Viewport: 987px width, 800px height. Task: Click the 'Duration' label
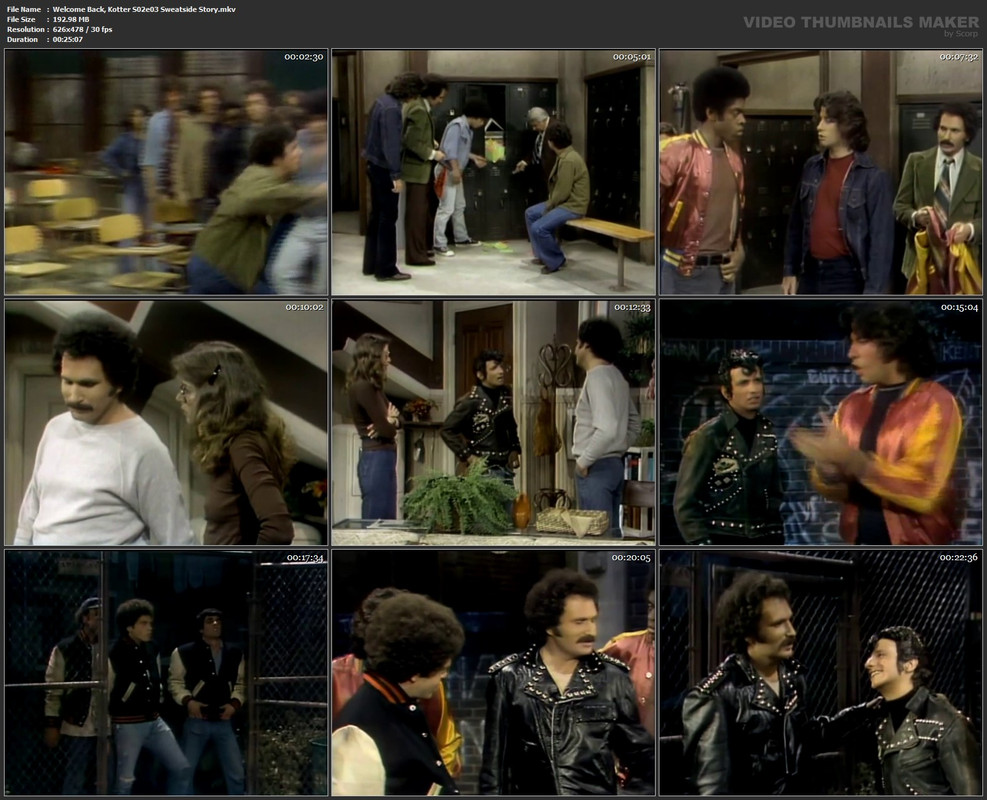coord(23,40)
